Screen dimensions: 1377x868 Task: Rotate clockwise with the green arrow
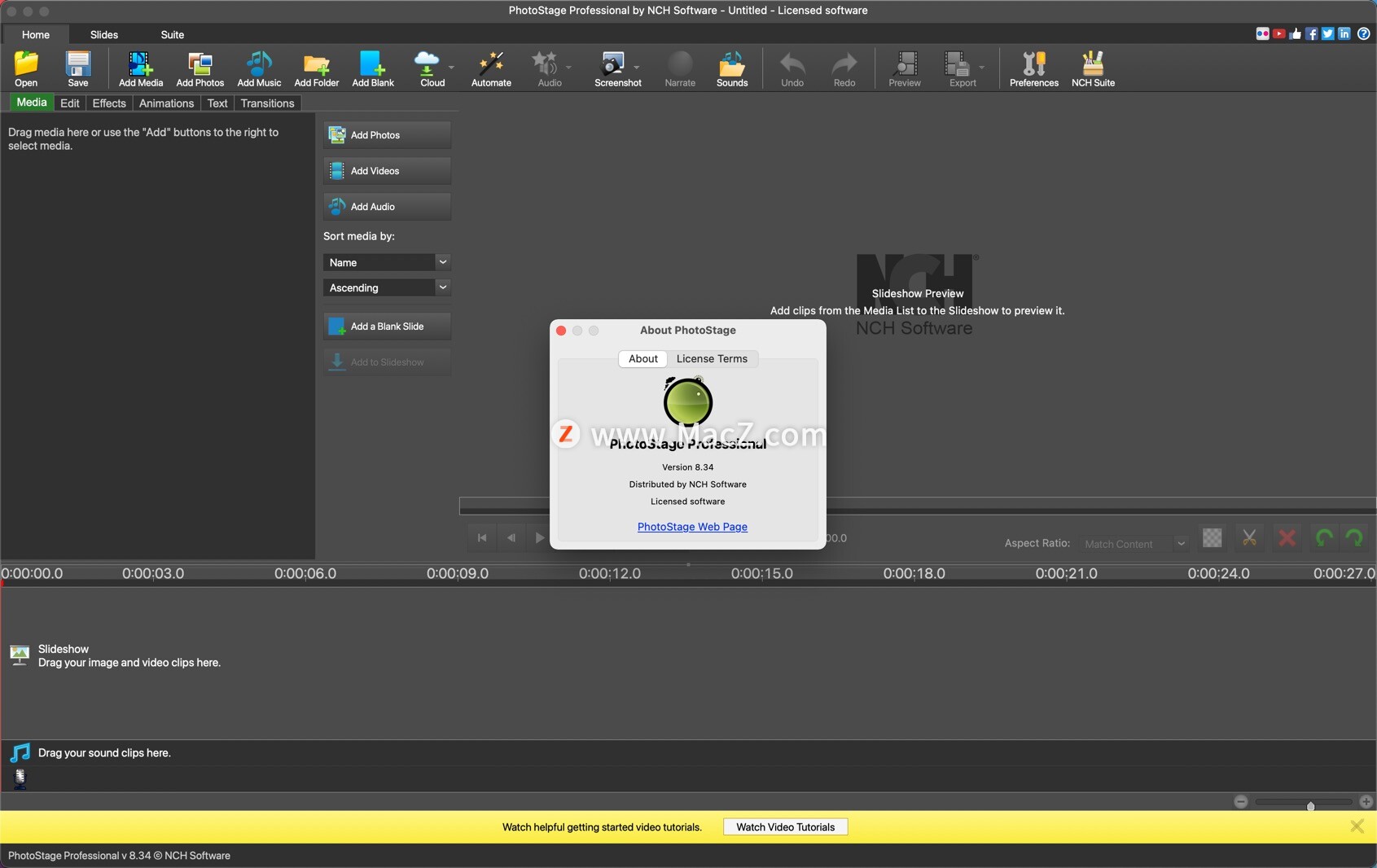point(1355,538)
